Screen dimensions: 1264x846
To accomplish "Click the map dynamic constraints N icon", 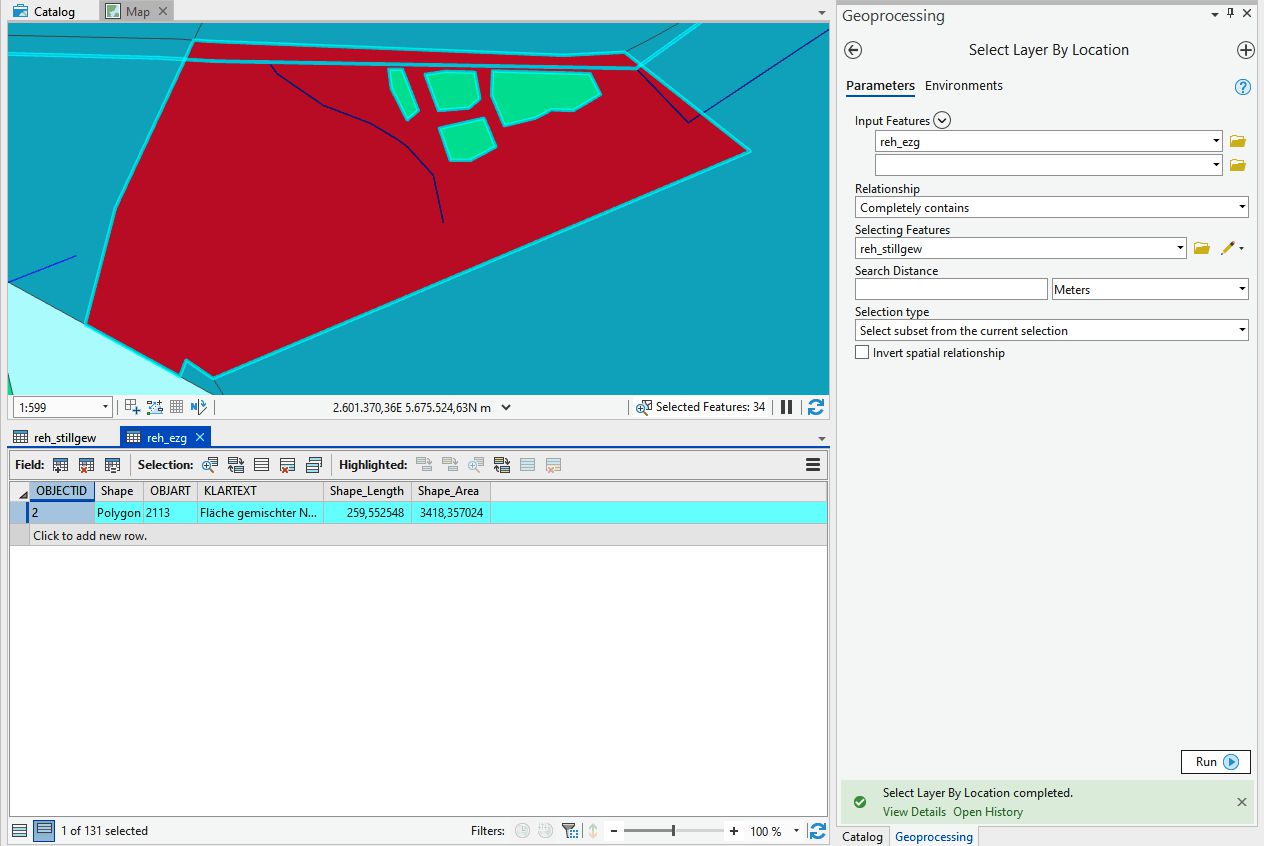I will pyautogui.click(x=198, y=407).
